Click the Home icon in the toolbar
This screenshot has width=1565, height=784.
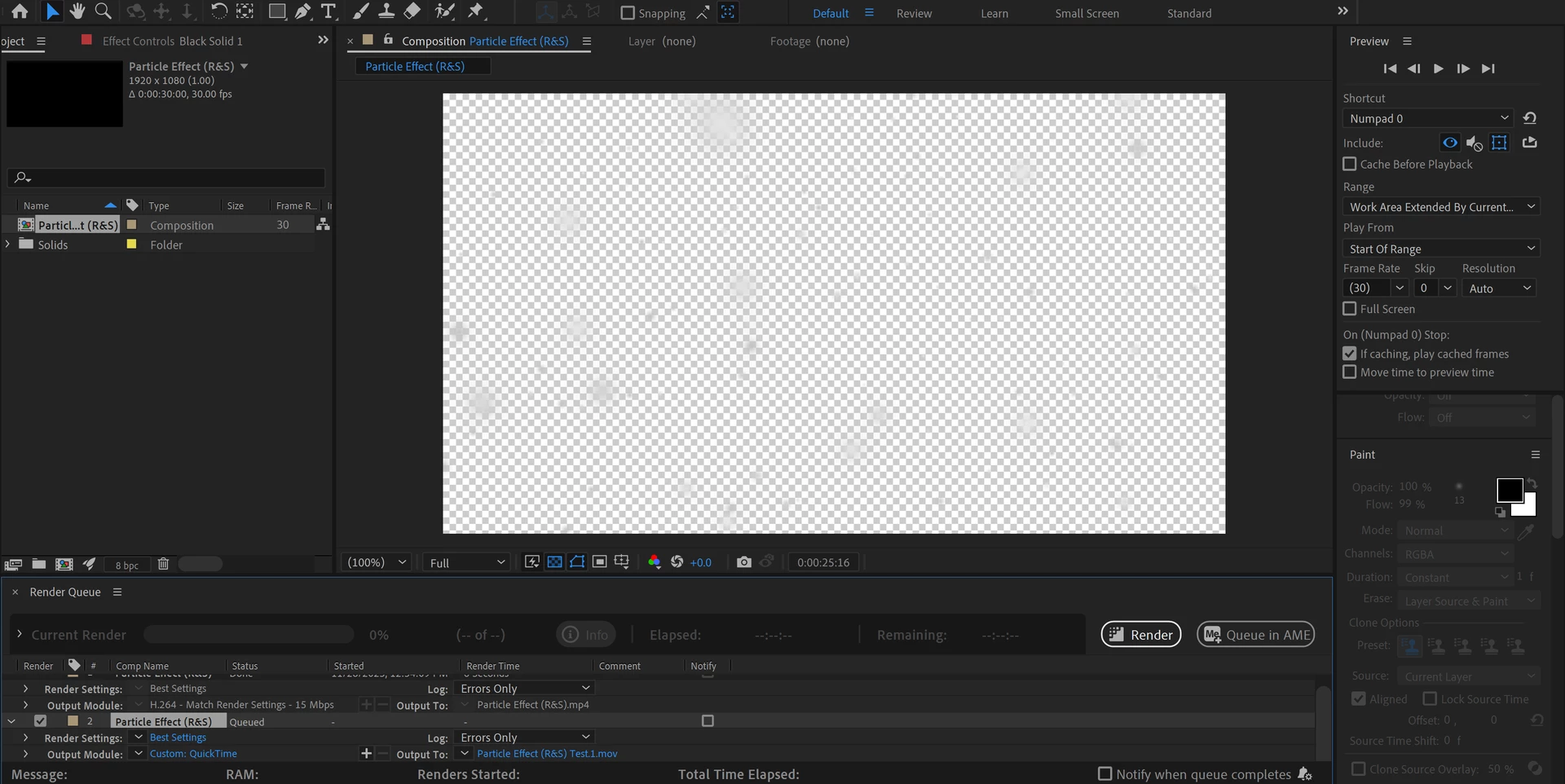tap(20, 11)
